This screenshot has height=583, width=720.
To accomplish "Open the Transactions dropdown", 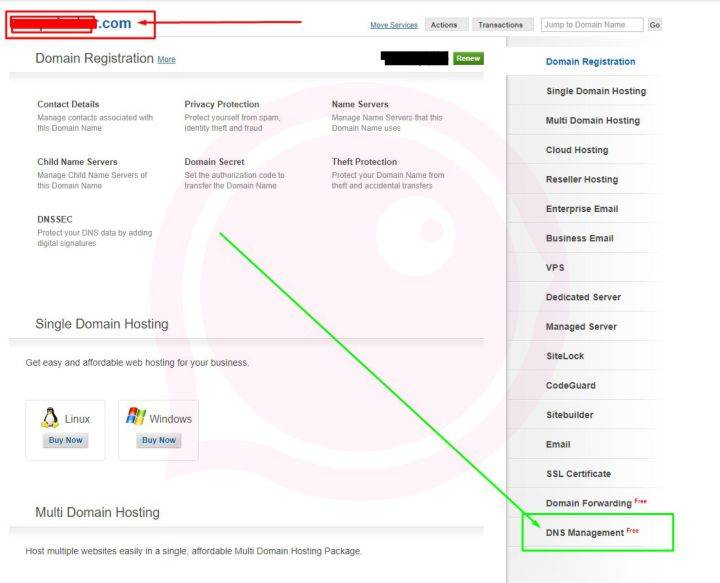I will [500, 25].
